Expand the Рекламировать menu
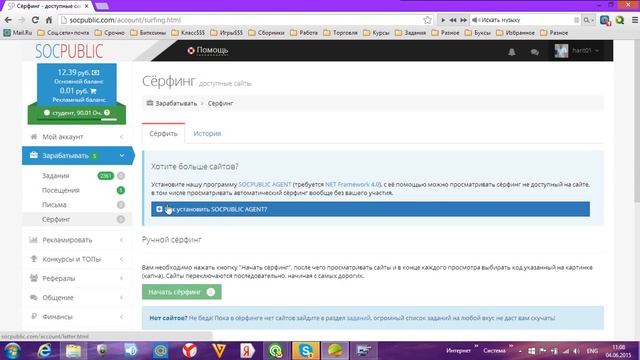Image resolution: width=640 pixels, height=360 pixels. (x=76, y=240)
